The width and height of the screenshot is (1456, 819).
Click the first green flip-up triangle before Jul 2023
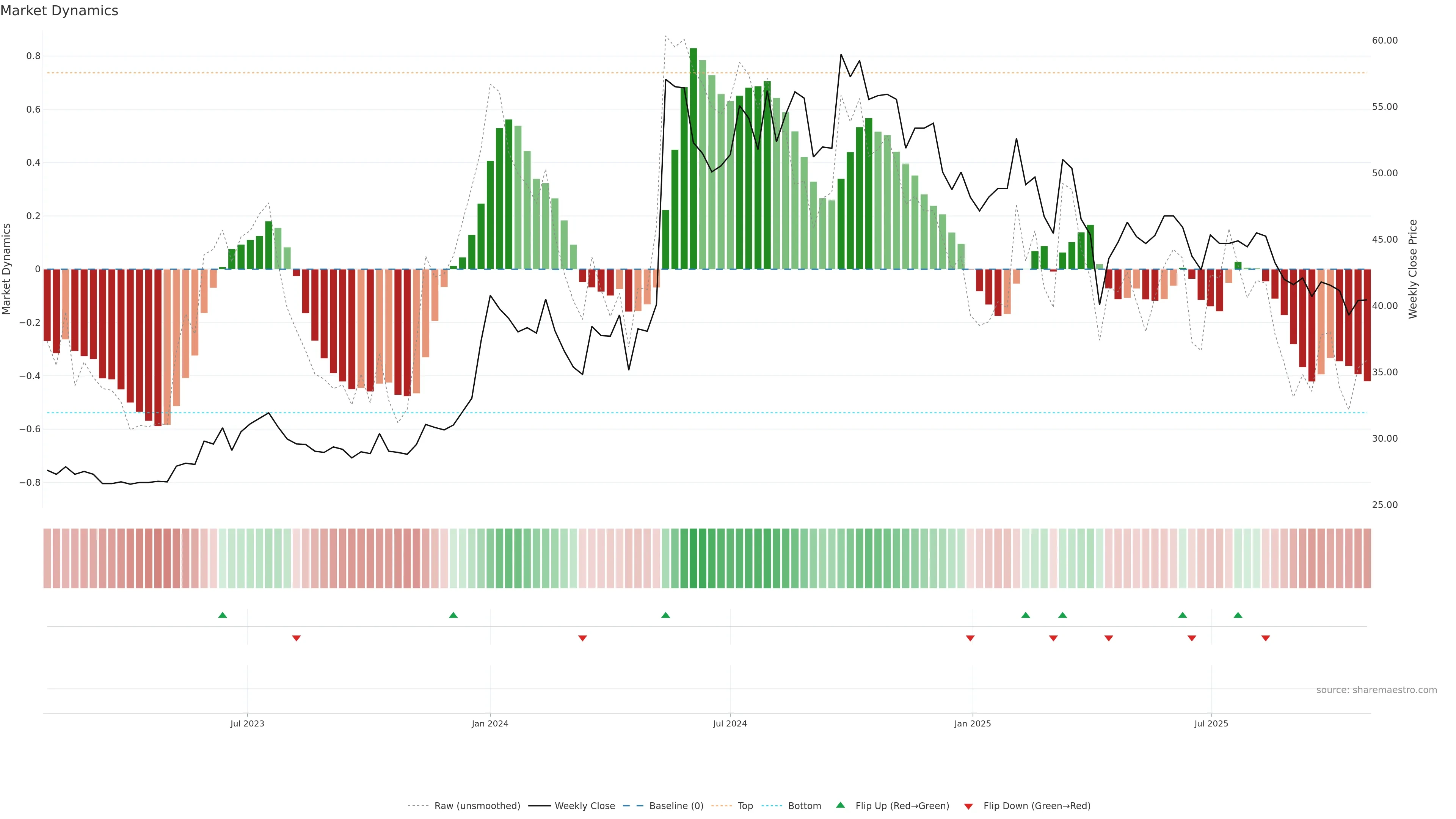(x=222, y=615)
